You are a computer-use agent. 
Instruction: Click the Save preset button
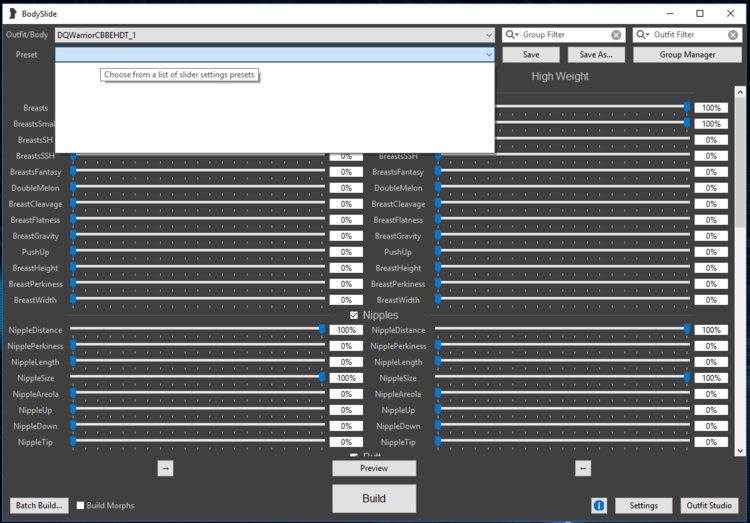(x=531, y=55)
